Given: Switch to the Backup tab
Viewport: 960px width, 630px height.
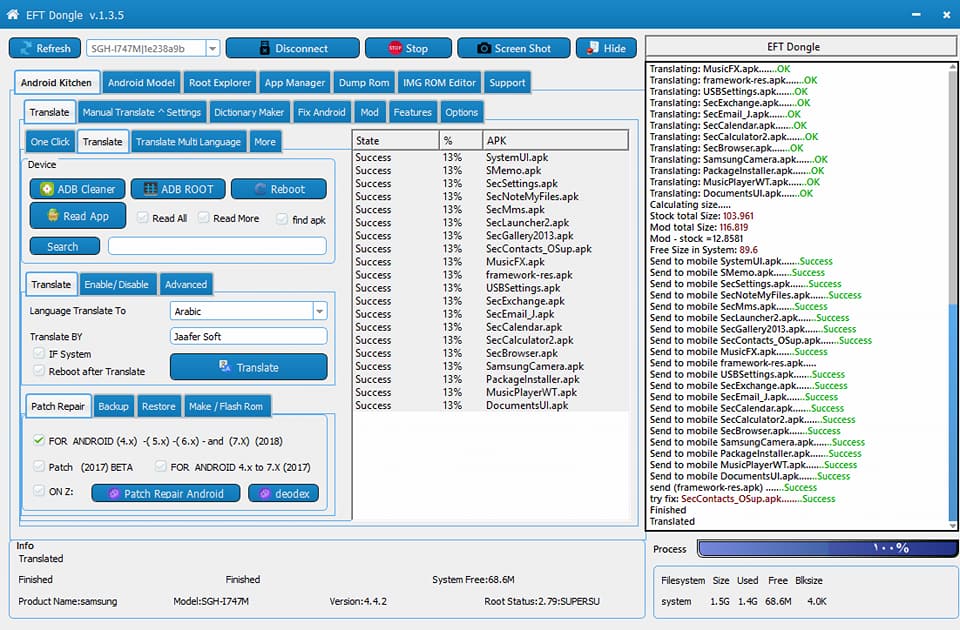Looking at the screenshot, I should (113, 407).
